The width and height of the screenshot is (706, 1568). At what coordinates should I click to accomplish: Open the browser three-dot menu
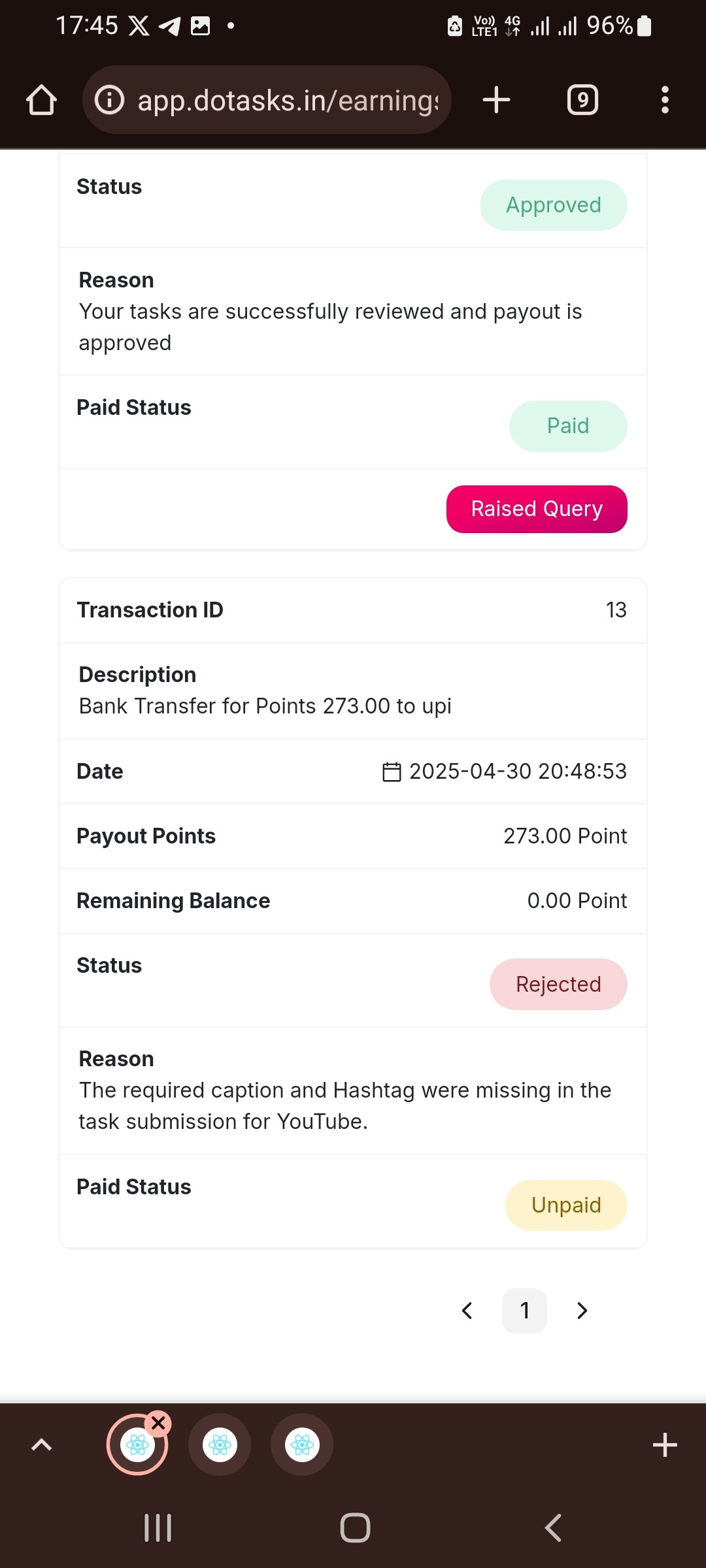pos(665,100)
